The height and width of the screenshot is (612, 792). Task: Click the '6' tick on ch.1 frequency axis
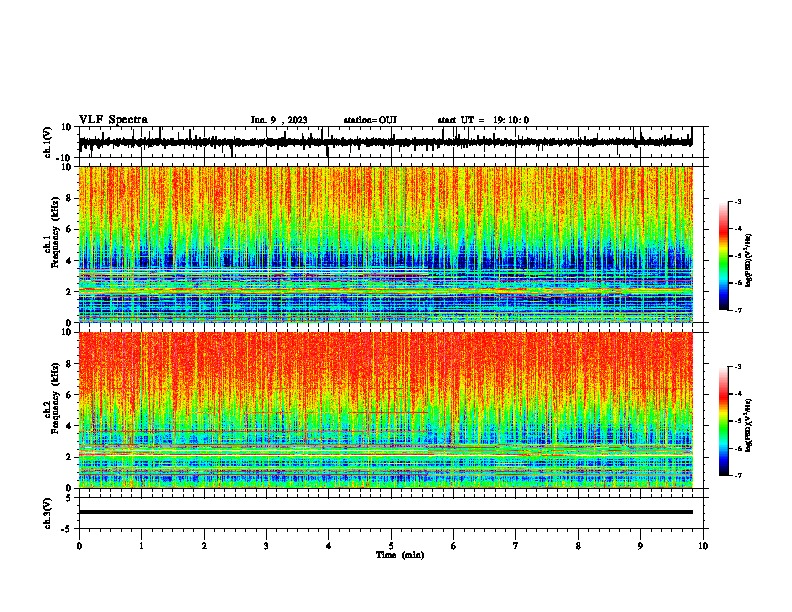coord(69,229)
